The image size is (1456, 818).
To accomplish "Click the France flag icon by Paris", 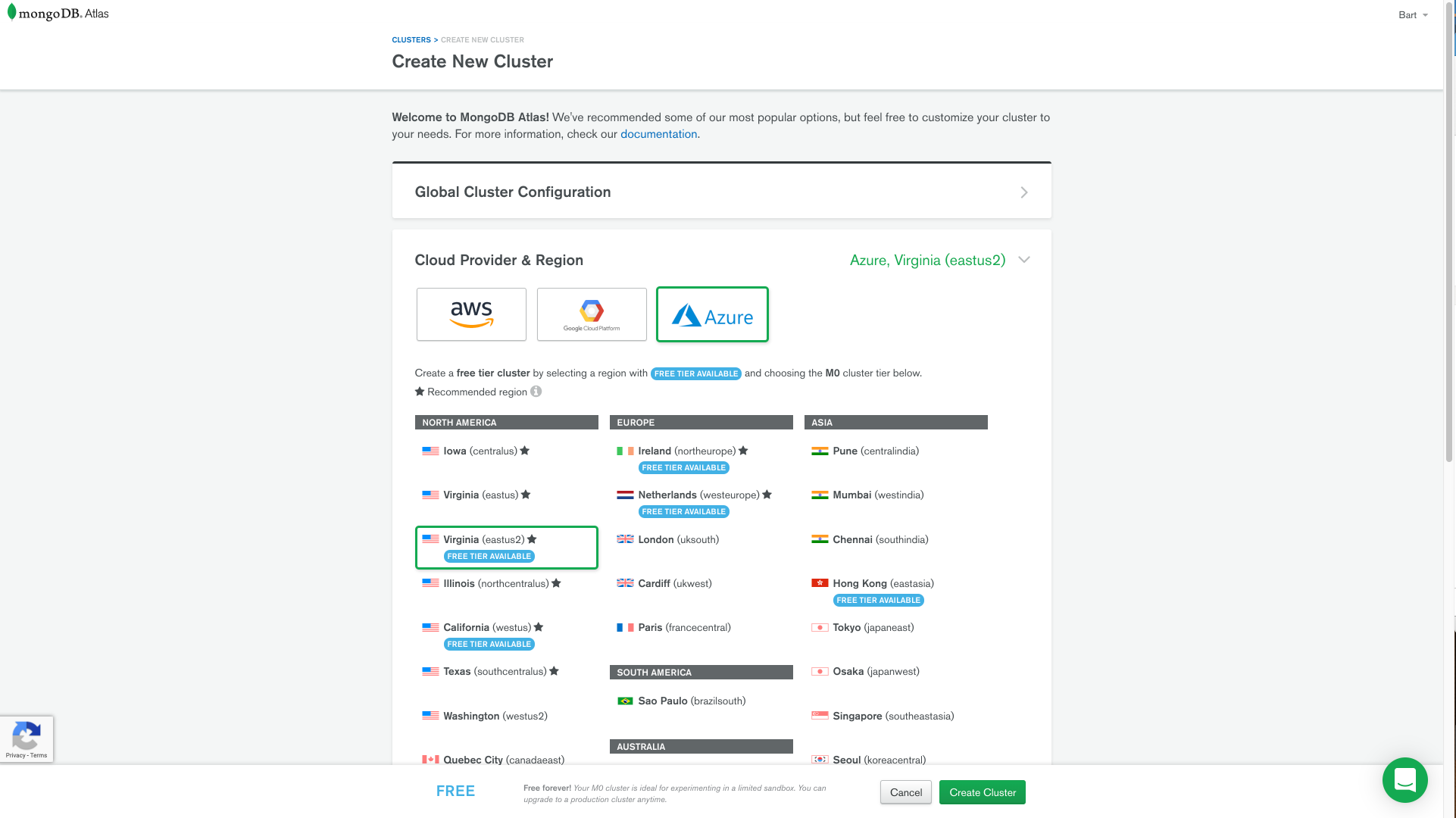I will (x=625, y=628).
